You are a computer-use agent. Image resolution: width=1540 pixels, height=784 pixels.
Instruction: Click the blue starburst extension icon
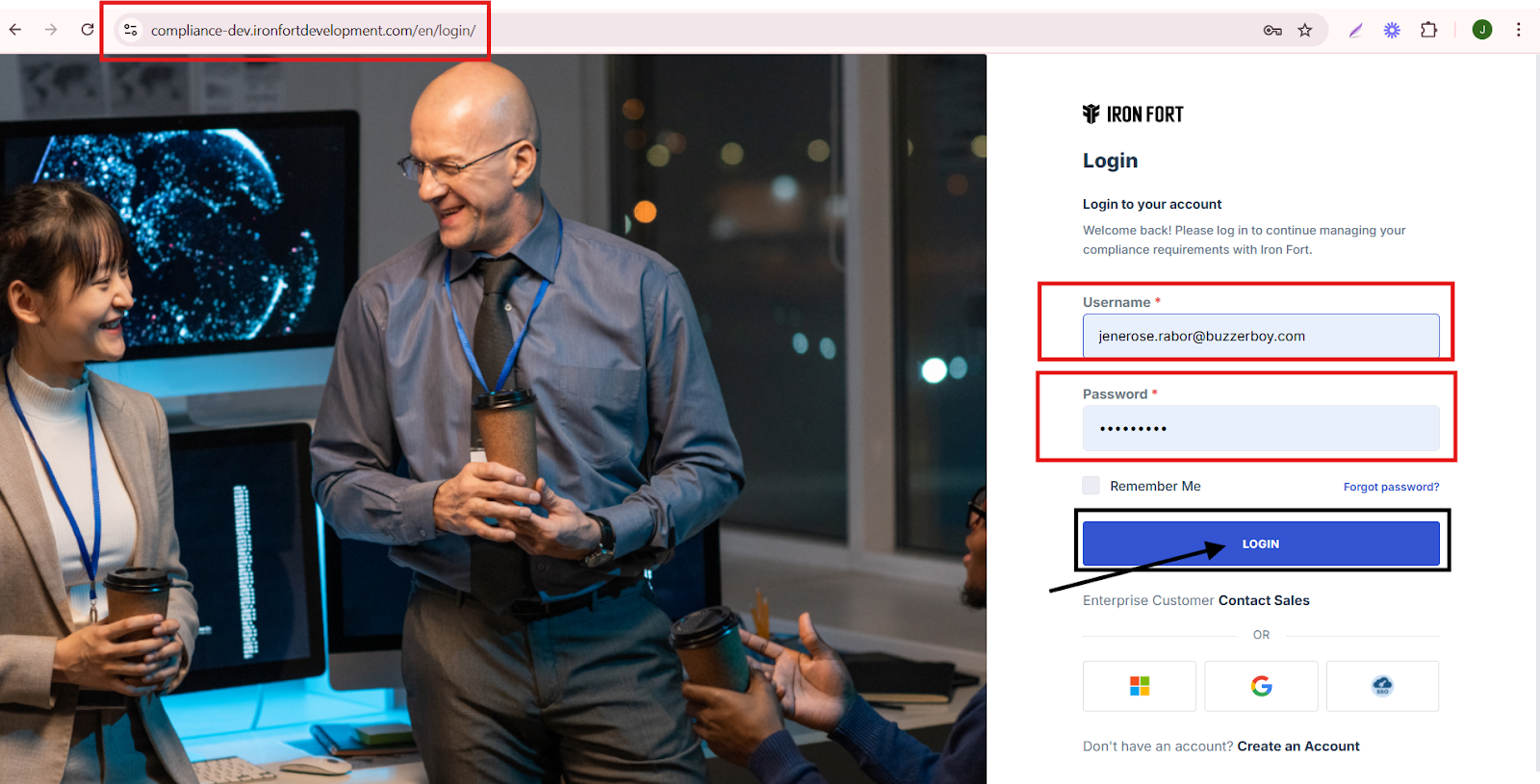point(1392,31)
